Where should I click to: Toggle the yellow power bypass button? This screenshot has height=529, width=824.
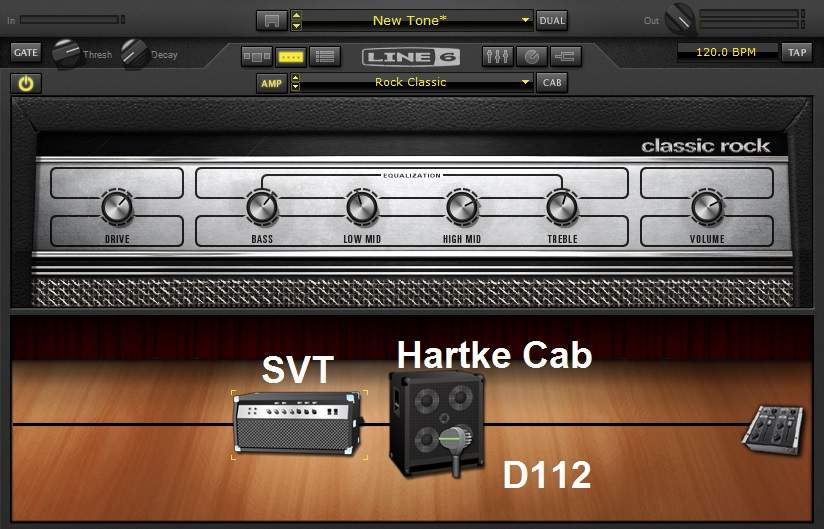point(26,84)
